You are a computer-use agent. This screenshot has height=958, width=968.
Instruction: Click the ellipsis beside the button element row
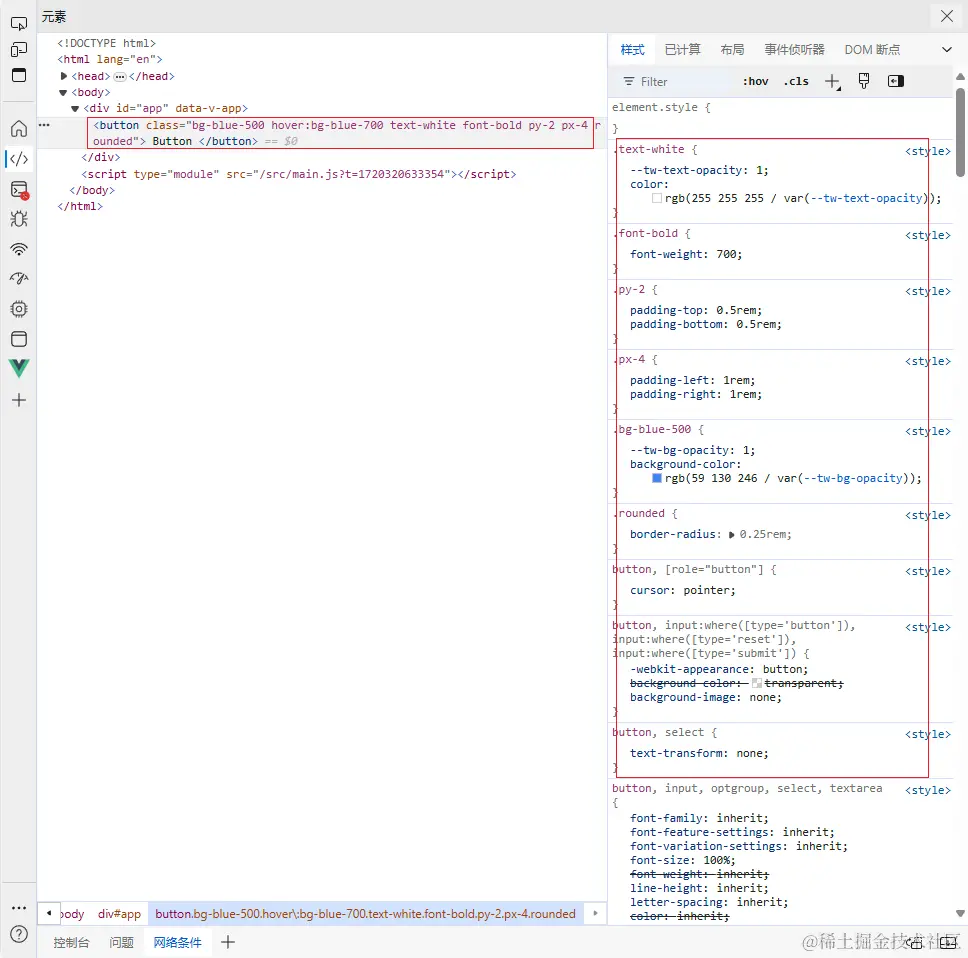pyautogui.click(x=44, y=125)
